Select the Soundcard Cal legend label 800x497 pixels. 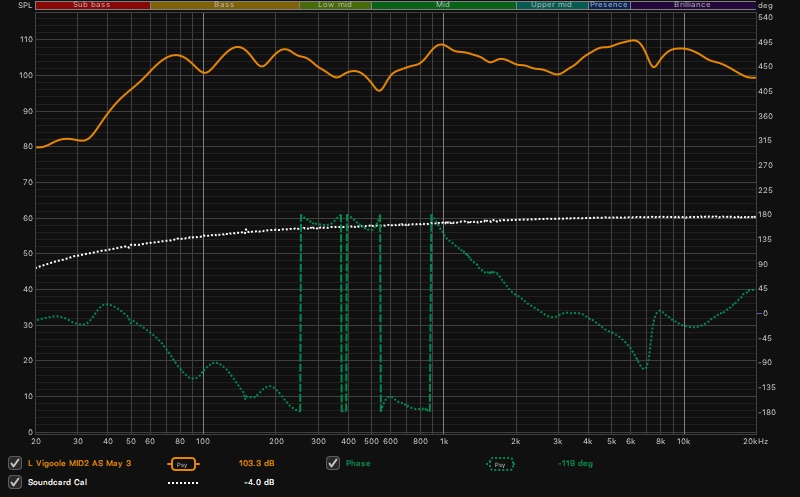coord(57,482)
